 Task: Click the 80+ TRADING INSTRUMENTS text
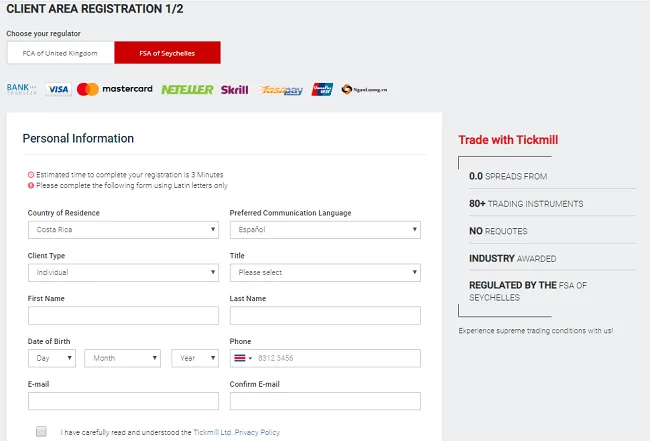click(526, 204)
